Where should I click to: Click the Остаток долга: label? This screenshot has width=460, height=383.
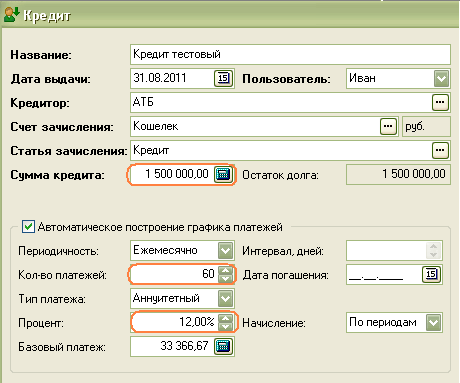[280, 175]
